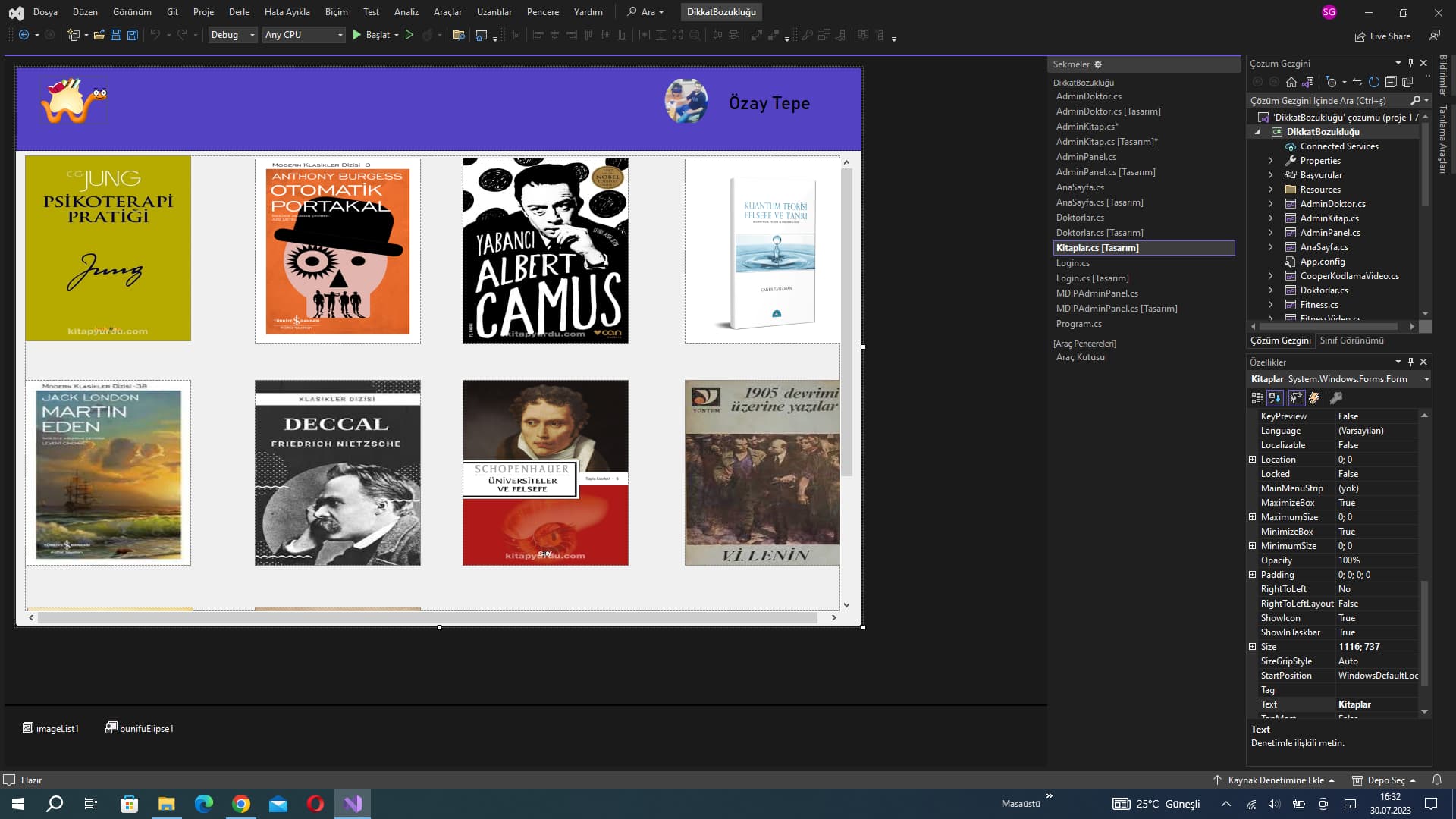Start without debugging using the outlined play icon

pos(409,35)
